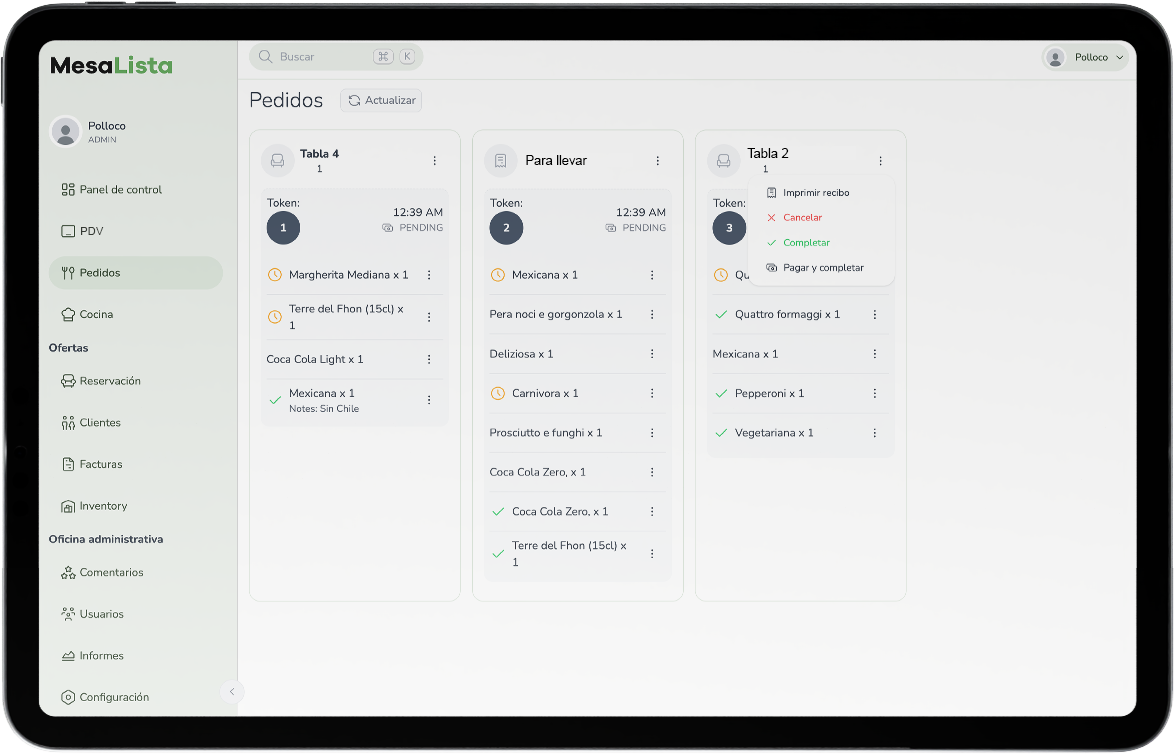1174x754 pixels.
Task: Select Imprimir recibo from the menu
Action: [816, 192]
